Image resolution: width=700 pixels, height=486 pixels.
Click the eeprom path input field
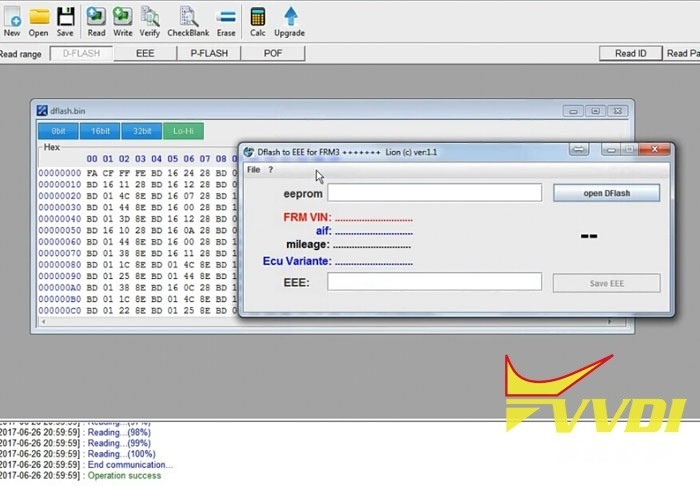coord(434,193)
